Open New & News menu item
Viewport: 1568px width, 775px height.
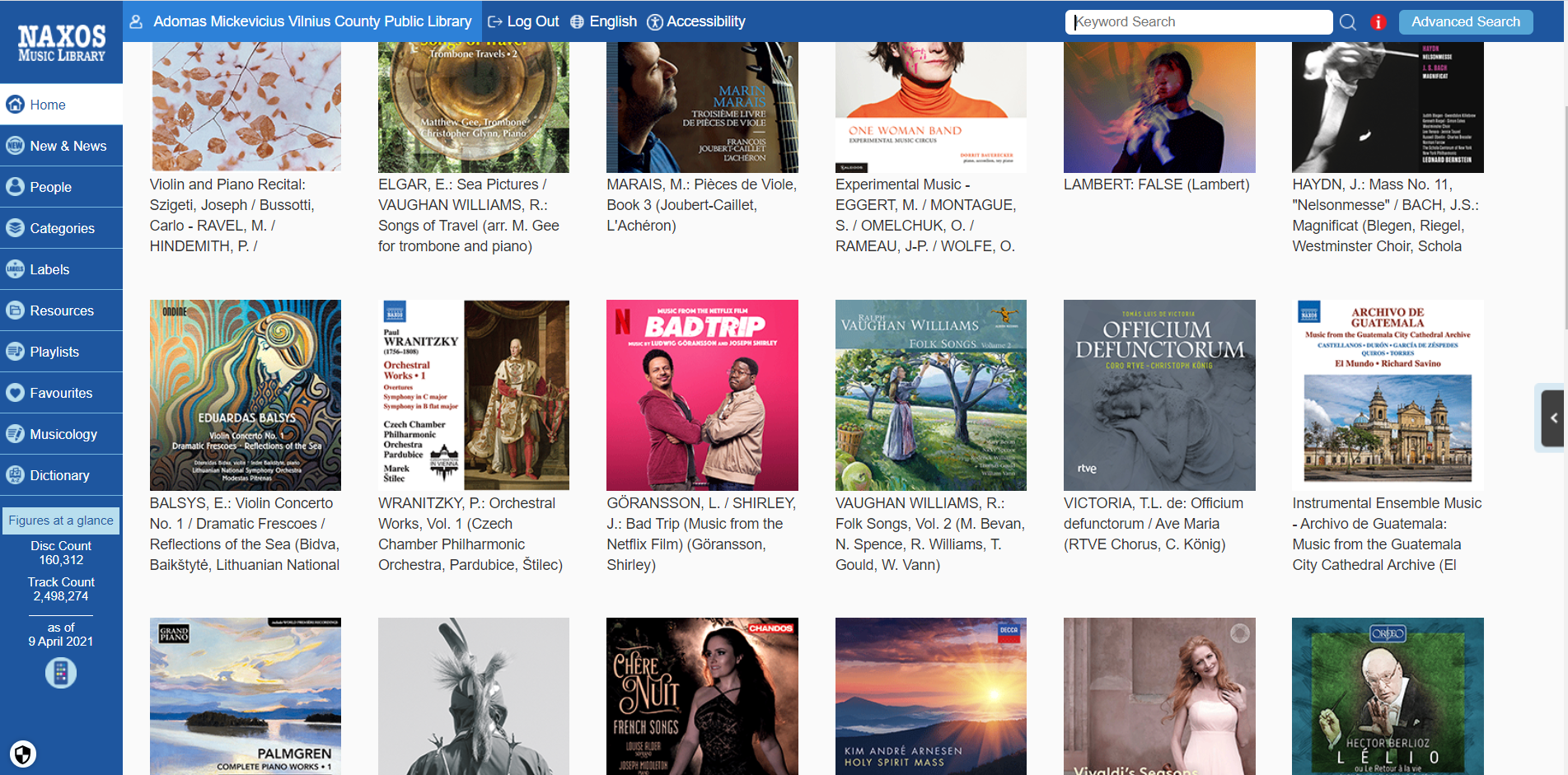tap(61, 146)
